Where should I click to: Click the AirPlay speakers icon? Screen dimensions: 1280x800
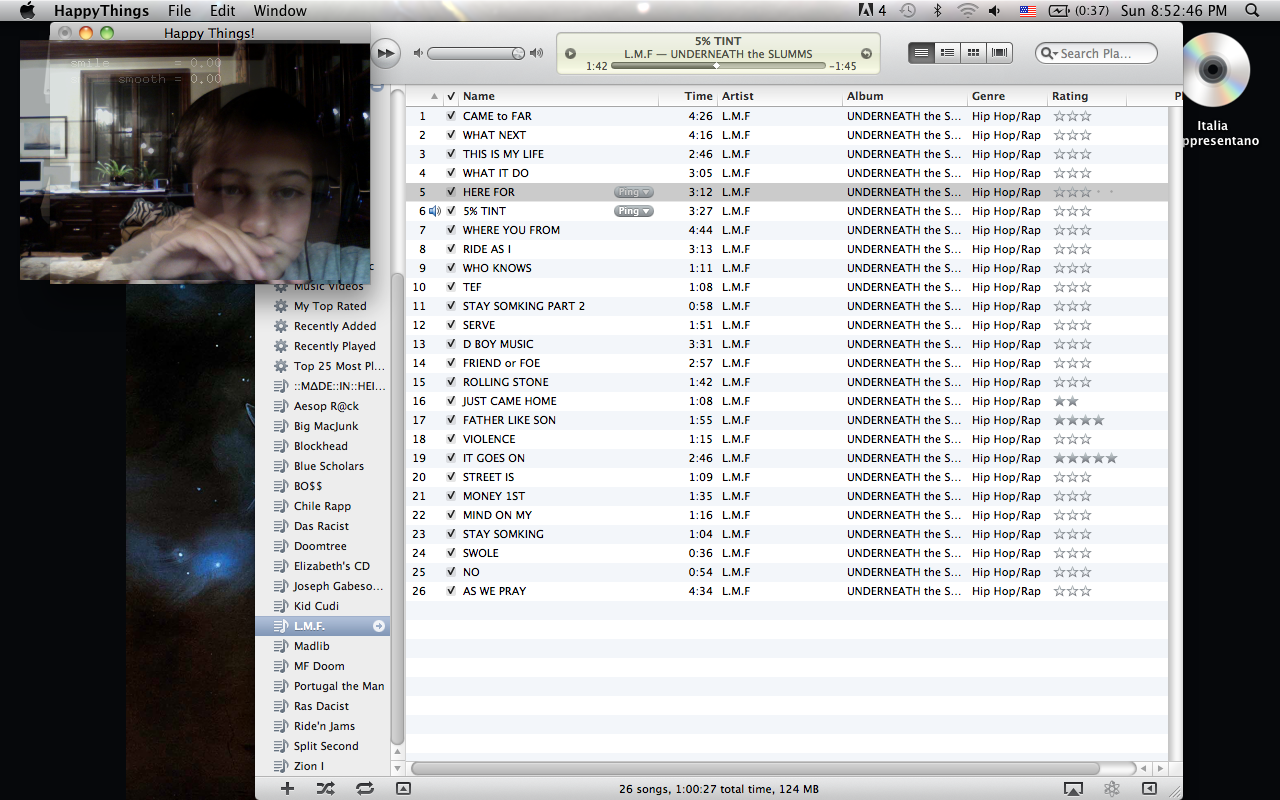click(x=1073, y=789)
